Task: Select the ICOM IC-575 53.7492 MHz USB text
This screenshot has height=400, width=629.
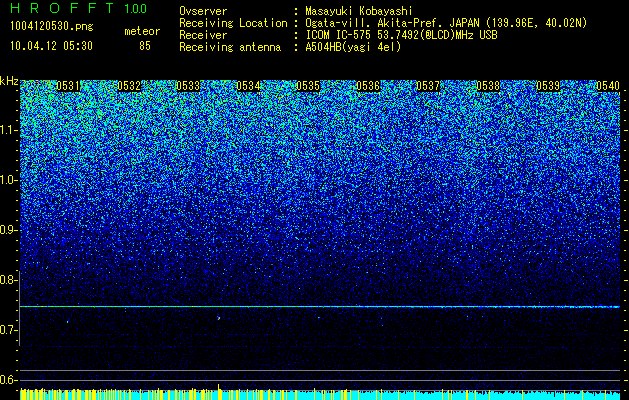Action: point(401,35)
